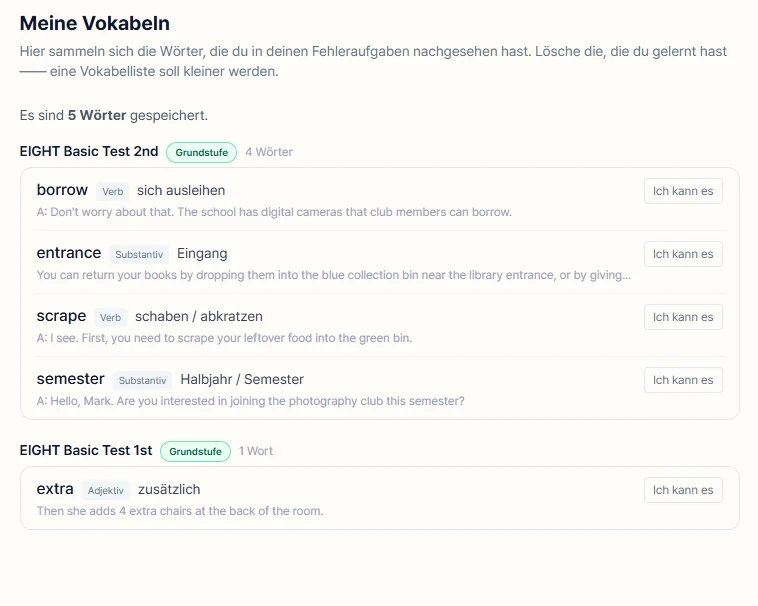Click the Adjektiv tag beside 'extra'
758x606 pixels.
tap(105, 491)
